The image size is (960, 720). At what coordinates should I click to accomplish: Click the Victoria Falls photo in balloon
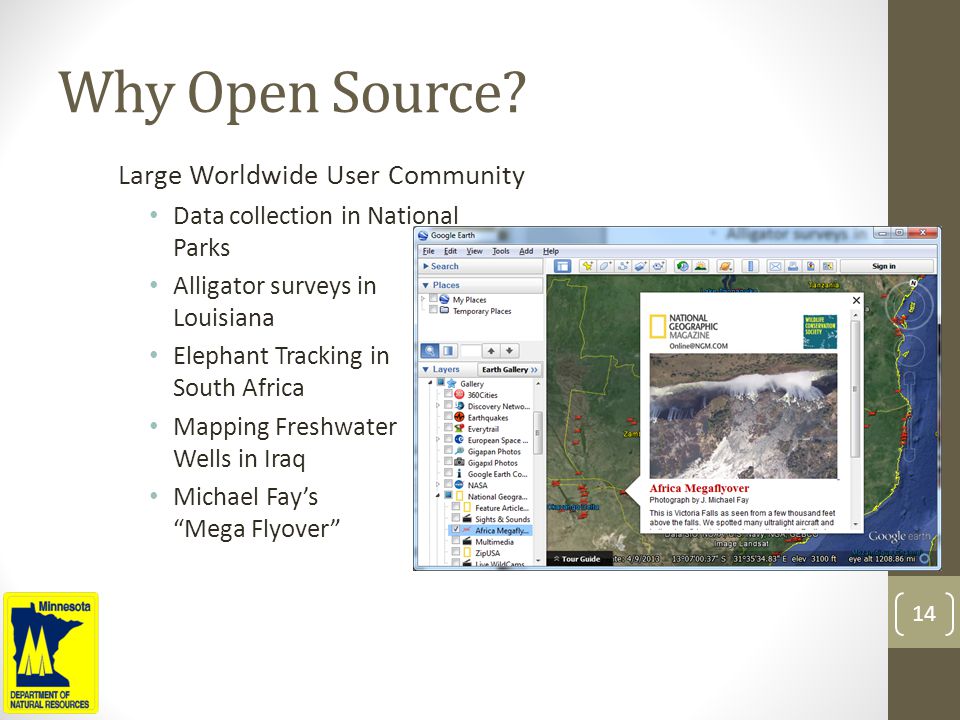[743, 416]
